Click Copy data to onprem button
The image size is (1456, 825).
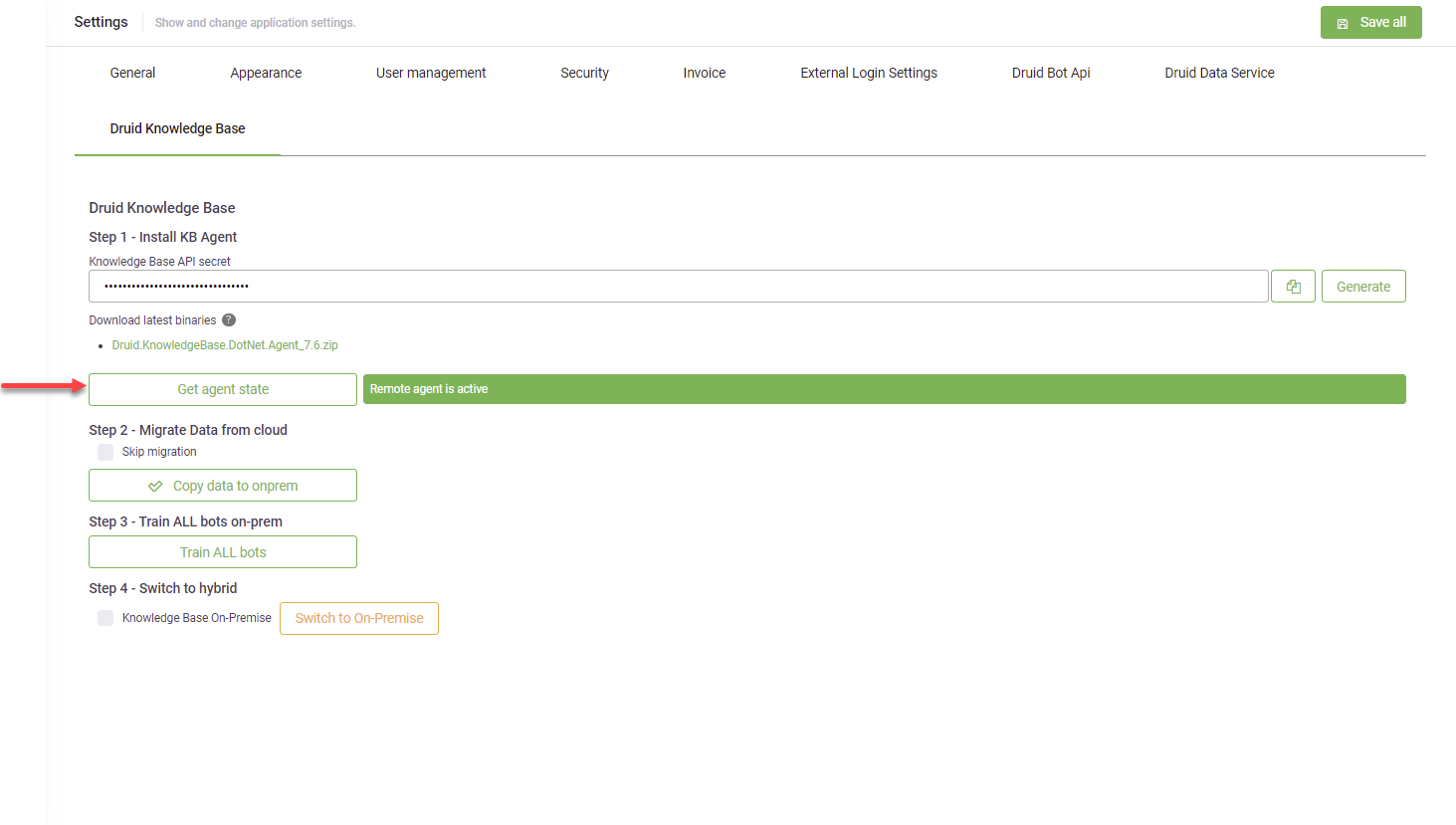click(x=223, y=486)
